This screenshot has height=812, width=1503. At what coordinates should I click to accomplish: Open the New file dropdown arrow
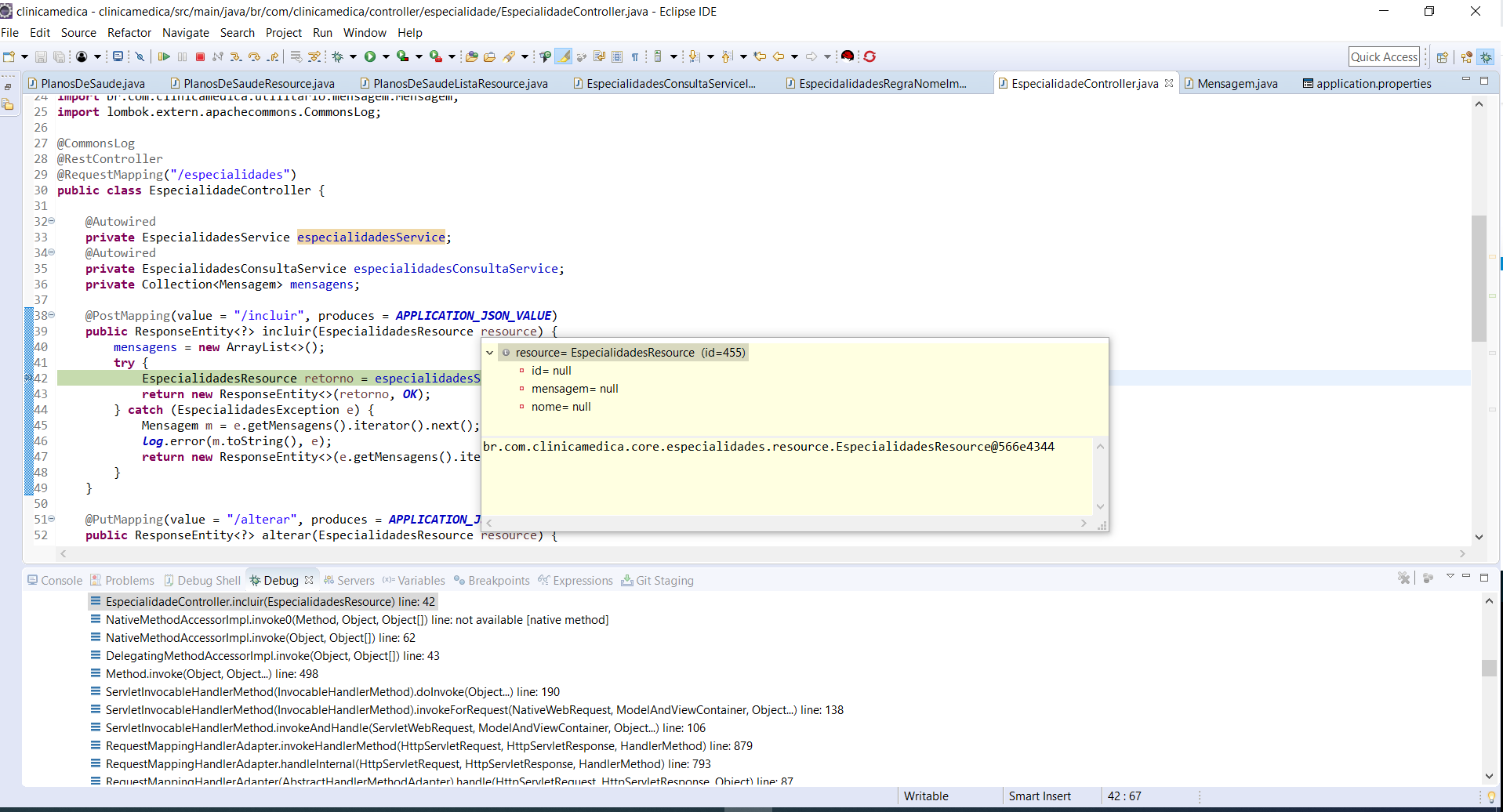[x=24, y=56]
